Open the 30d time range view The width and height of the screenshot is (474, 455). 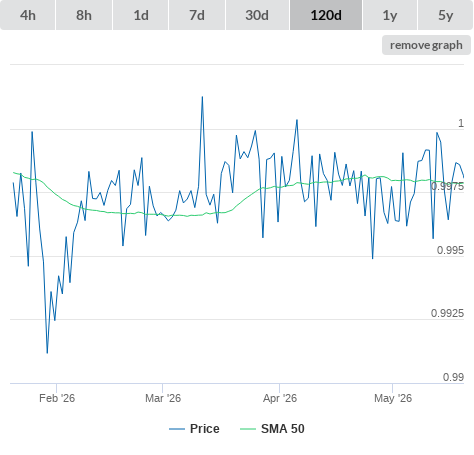click(x=257, y=15)
